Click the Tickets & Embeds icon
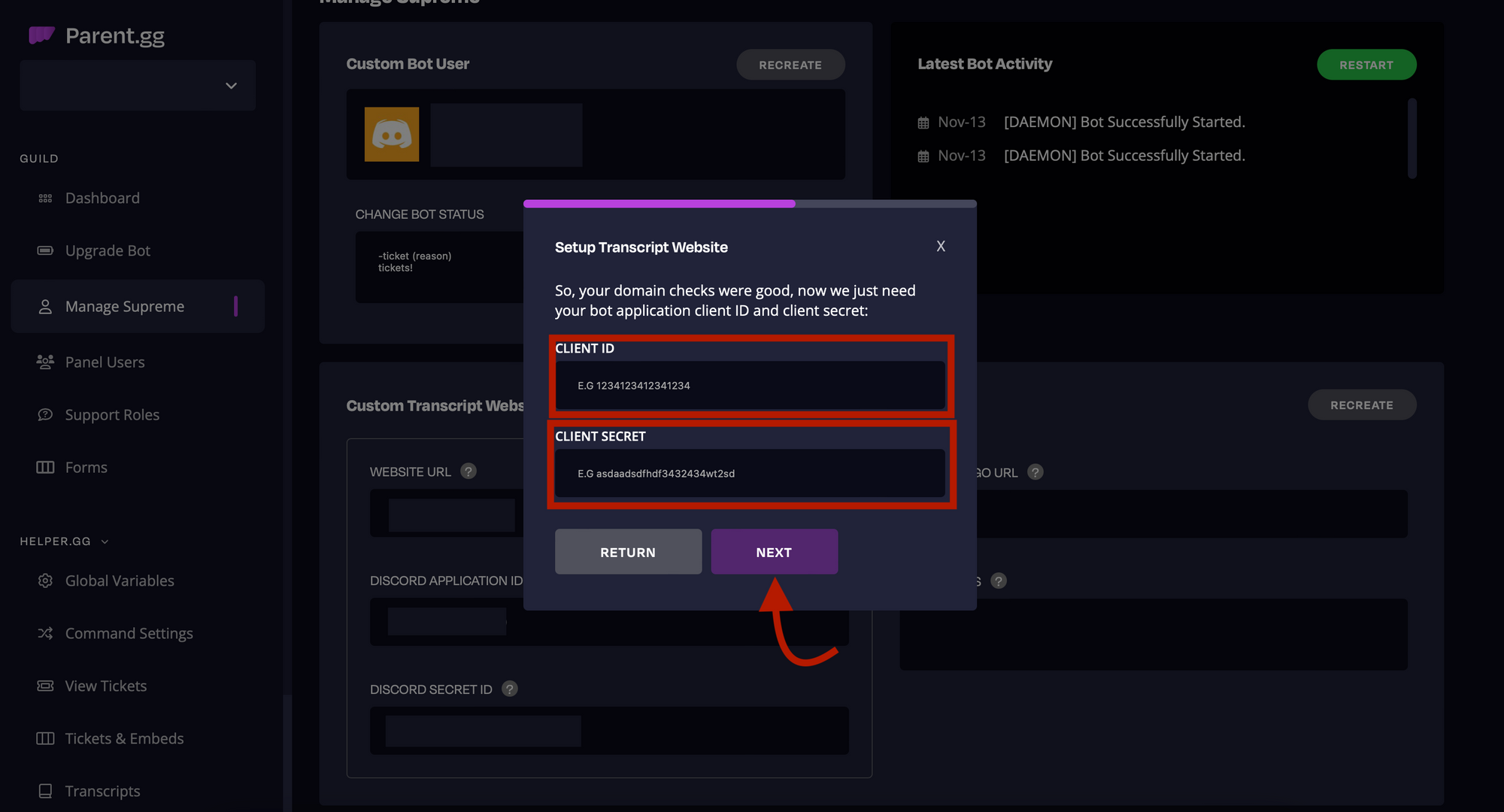Screen dimensions: 1504x812 pyautogui.click(x=45, y=738)
